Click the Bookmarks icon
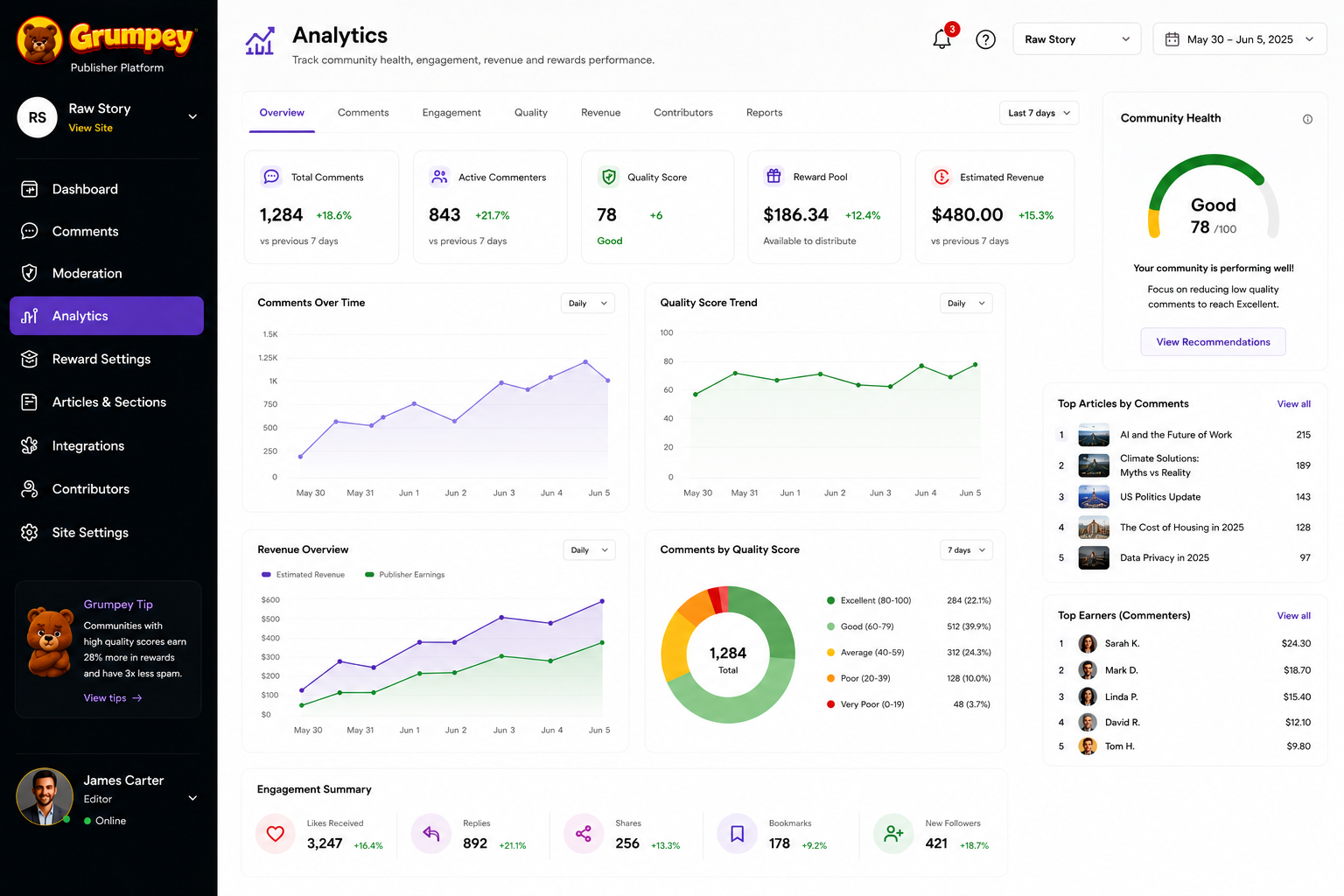This screenshot has width=1344, height=896. (738, 834)
